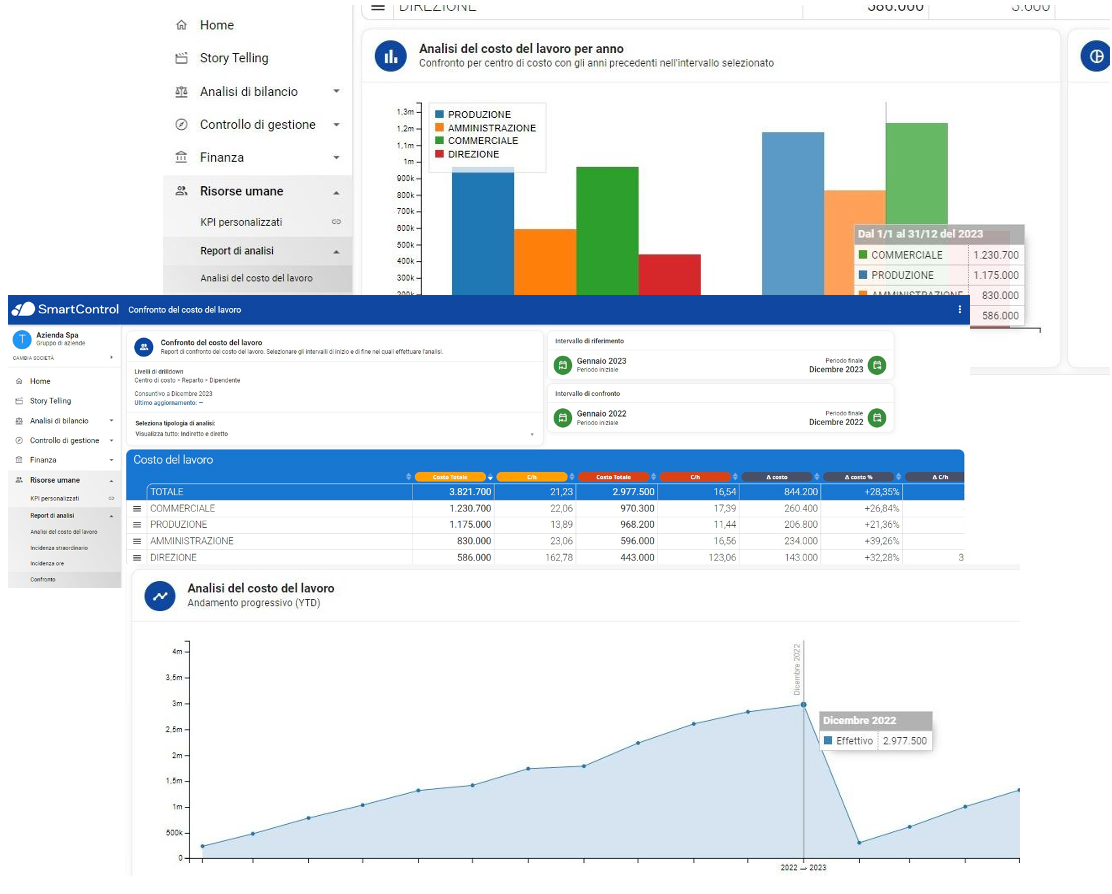Viewport: 1112px width, 894px height.
Task: Click bar chart icon beside 'Analisi del costo del lavoro per anno'
Action: [x=391, y=56]
